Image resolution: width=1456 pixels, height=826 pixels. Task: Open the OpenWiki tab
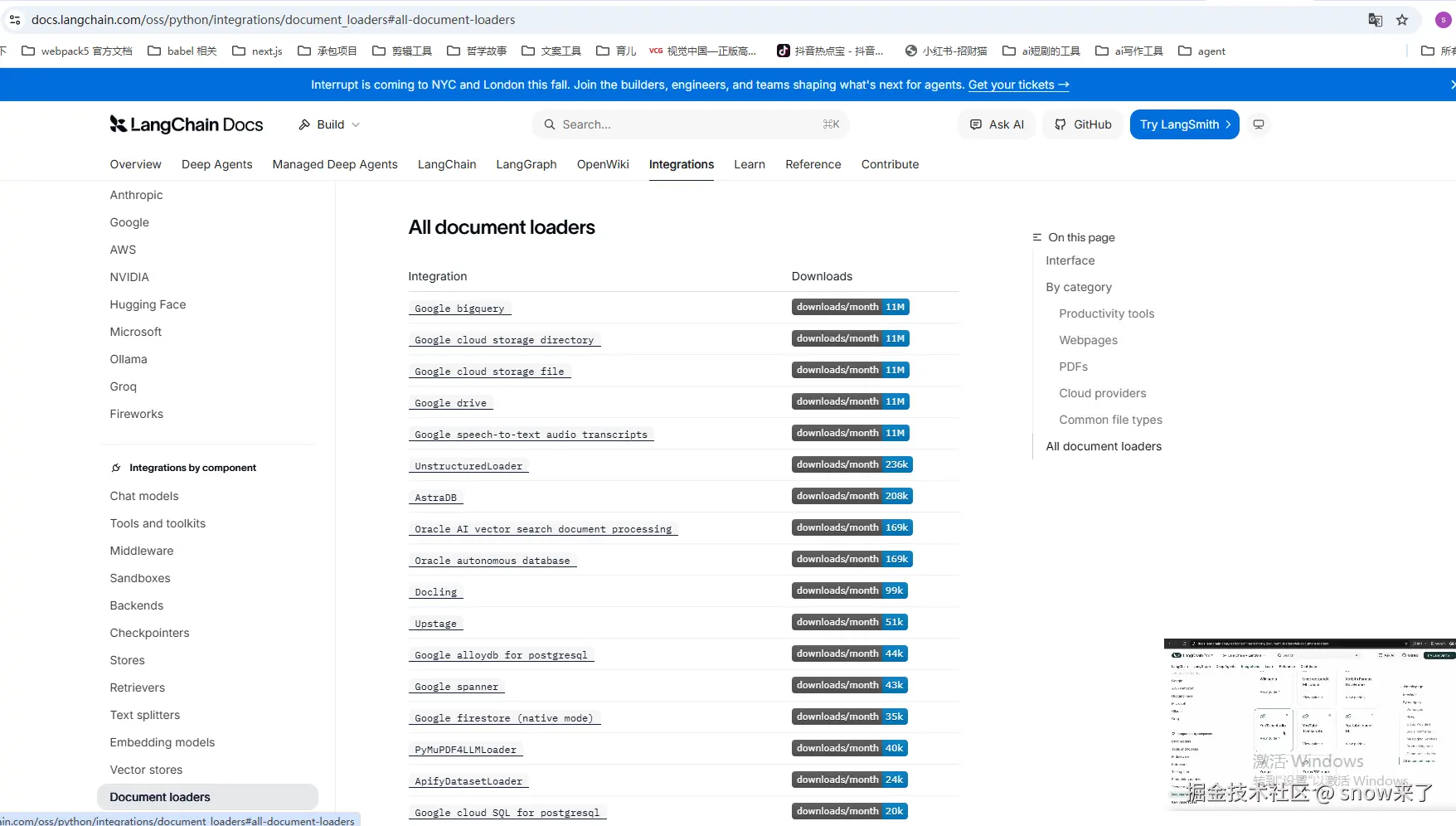[x=603, y=164]
